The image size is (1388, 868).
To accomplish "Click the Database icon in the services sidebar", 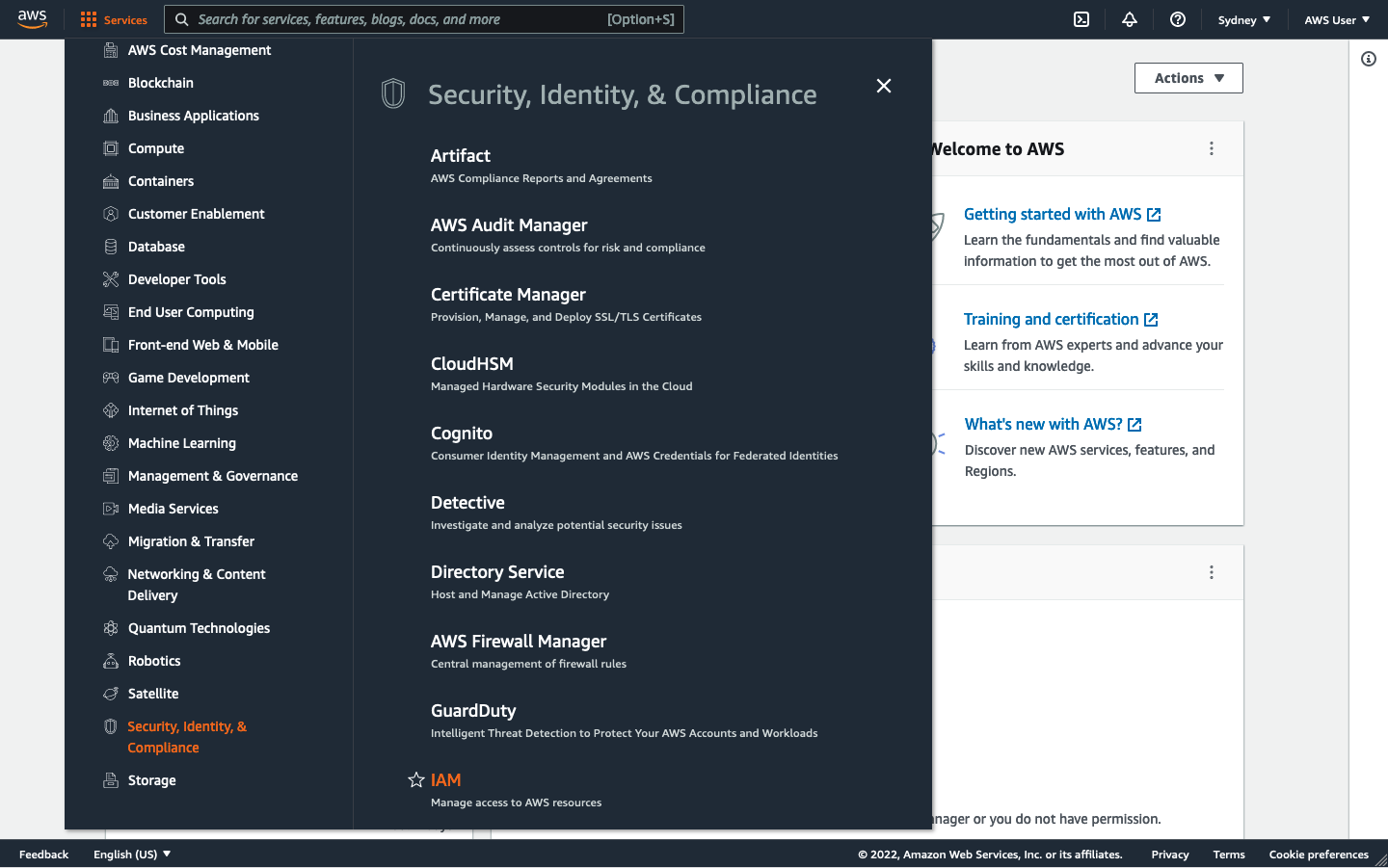I will [x=112, y=247].
